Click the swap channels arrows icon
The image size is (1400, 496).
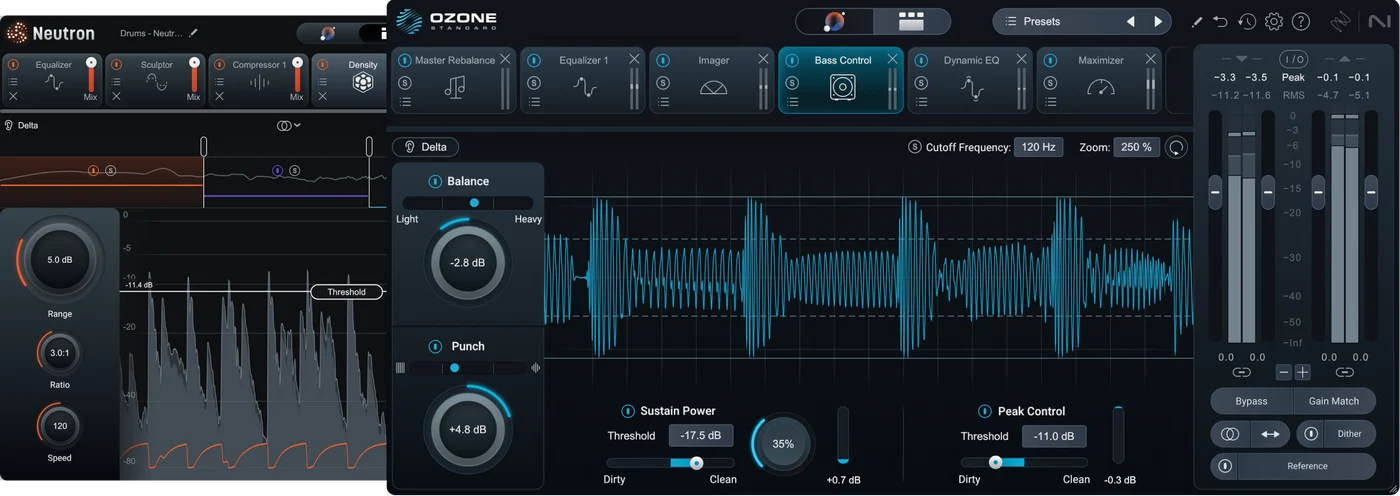(x=1270, y=435)
